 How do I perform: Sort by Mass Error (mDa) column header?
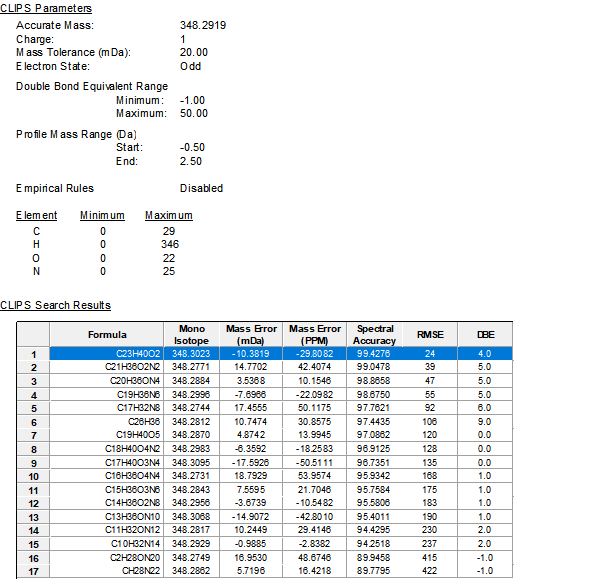(251, 335)
